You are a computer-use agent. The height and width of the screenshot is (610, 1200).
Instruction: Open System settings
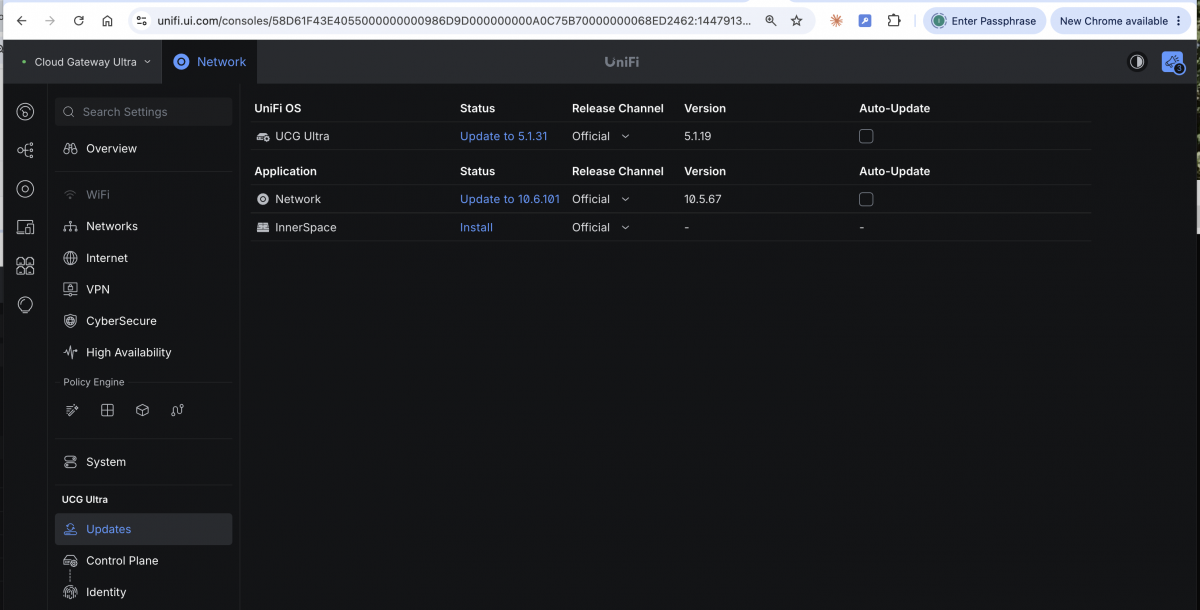point(143,462)
